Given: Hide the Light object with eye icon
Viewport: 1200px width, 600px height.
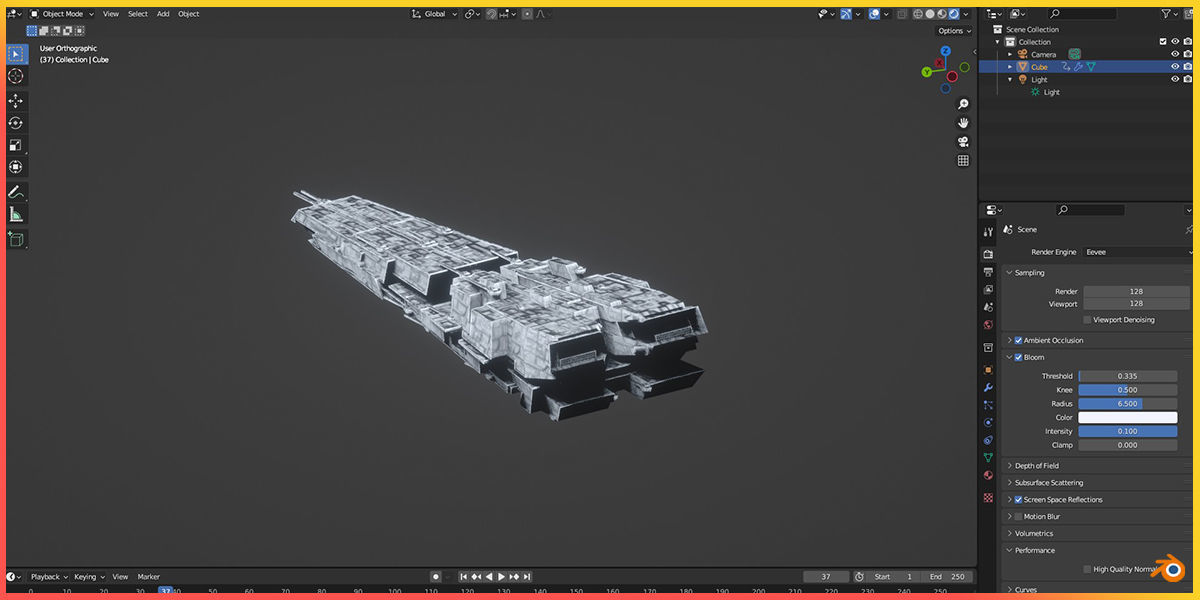Looking at the screenshot, I should tap(1175, 79).
